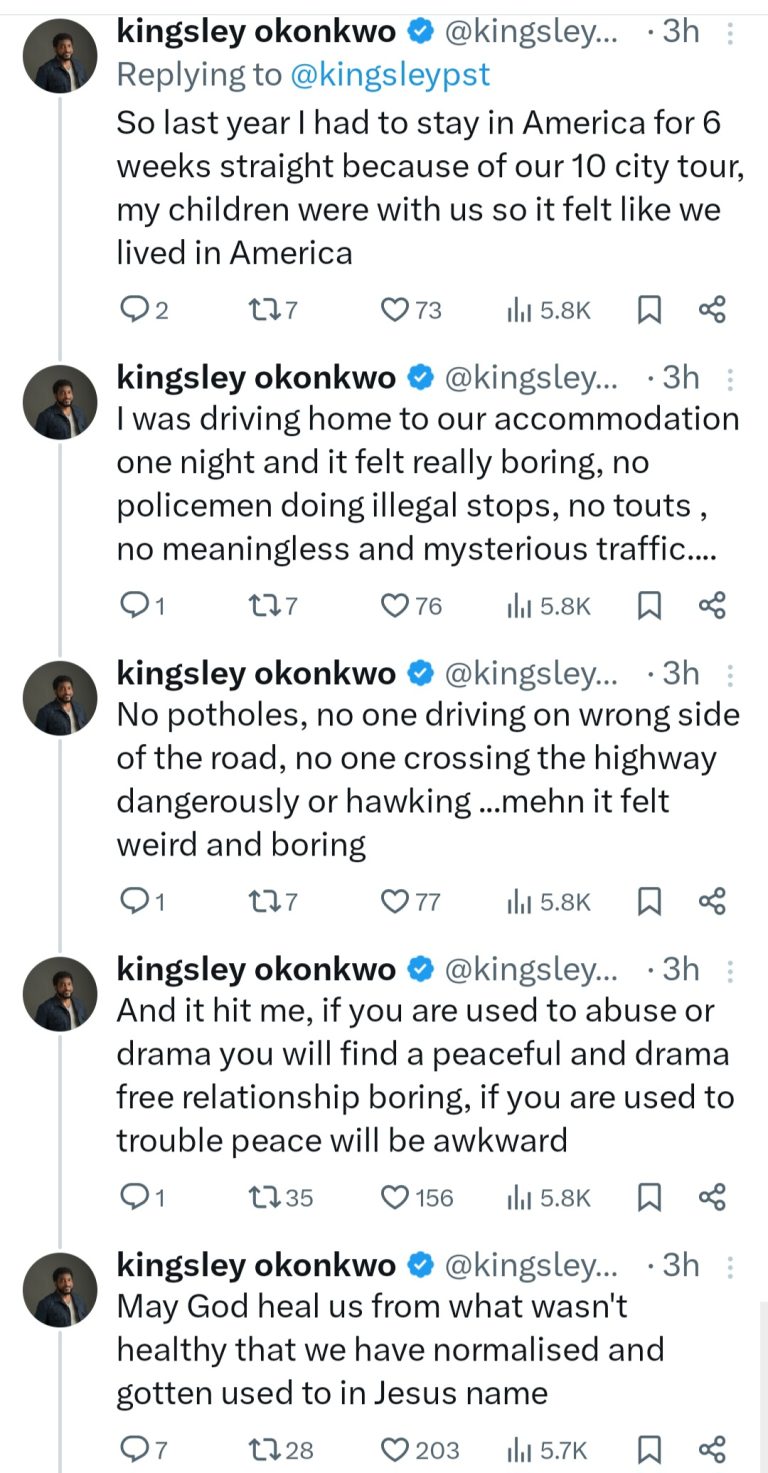Share the '10 city tour' tweet
Viewport: 768px width, 1473px height.
pyautogui.click(x=711, y=311)
